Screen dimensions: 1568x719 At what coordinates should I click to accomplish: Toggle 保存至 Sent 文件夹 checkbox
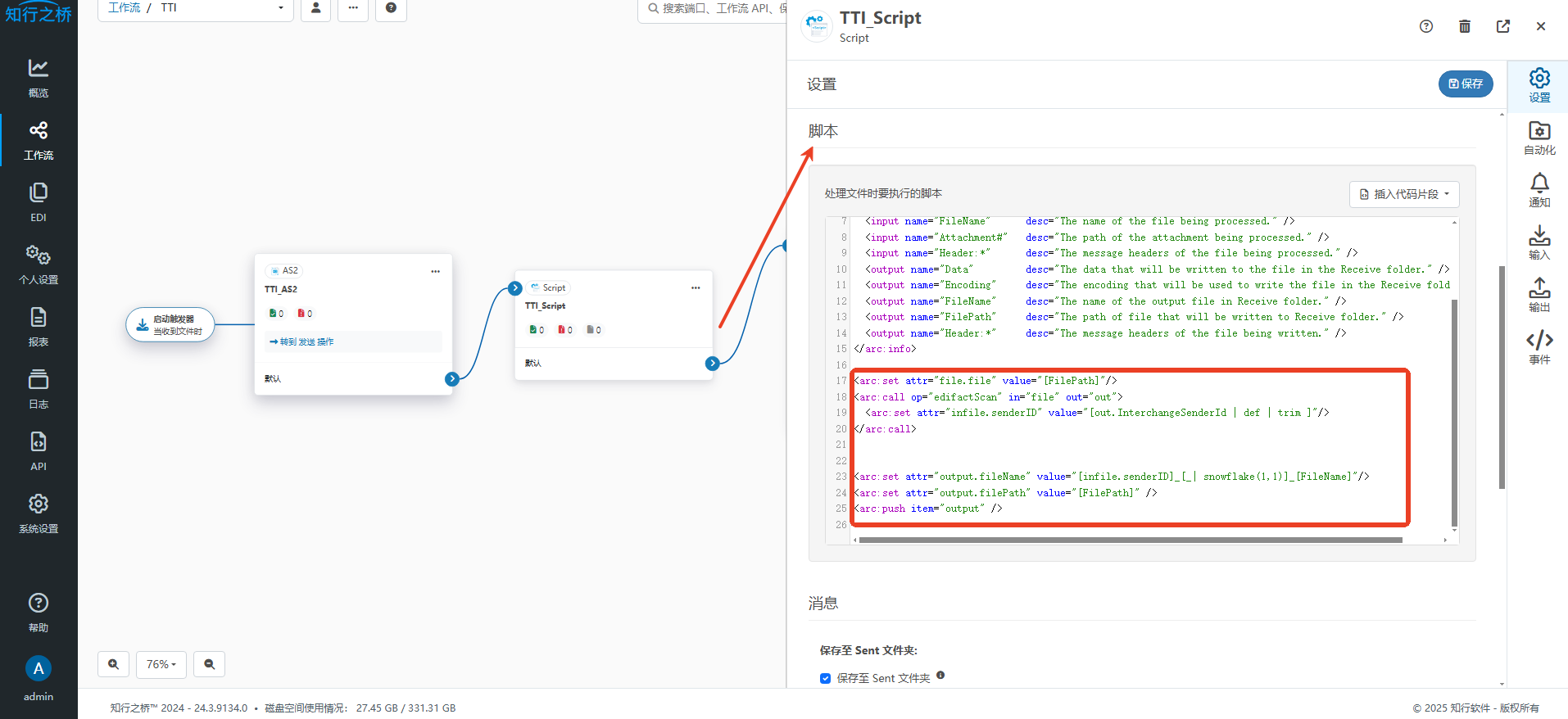coord(825,678)
